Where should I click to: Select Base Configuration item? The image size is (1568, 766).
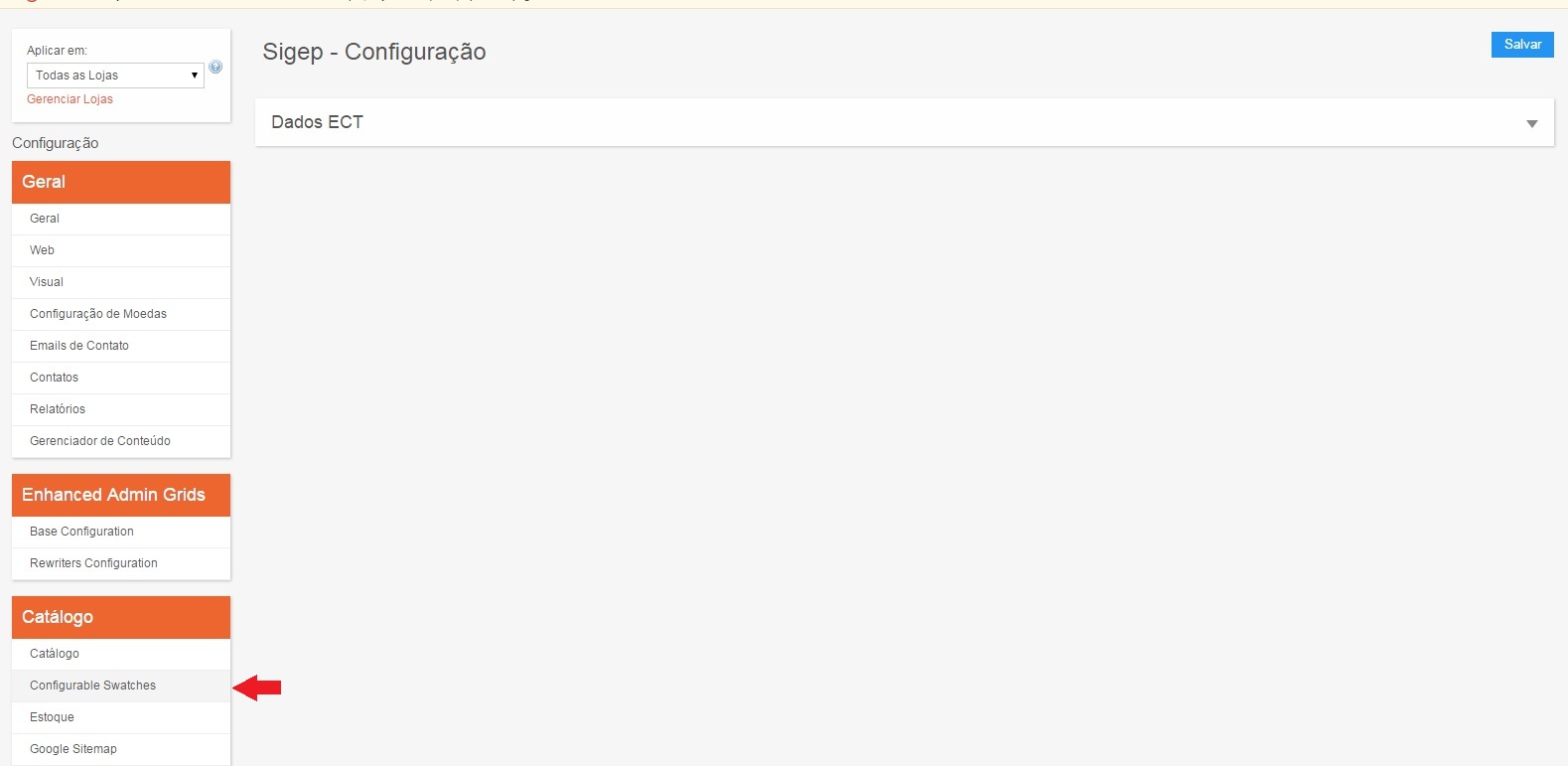[121, 532]
